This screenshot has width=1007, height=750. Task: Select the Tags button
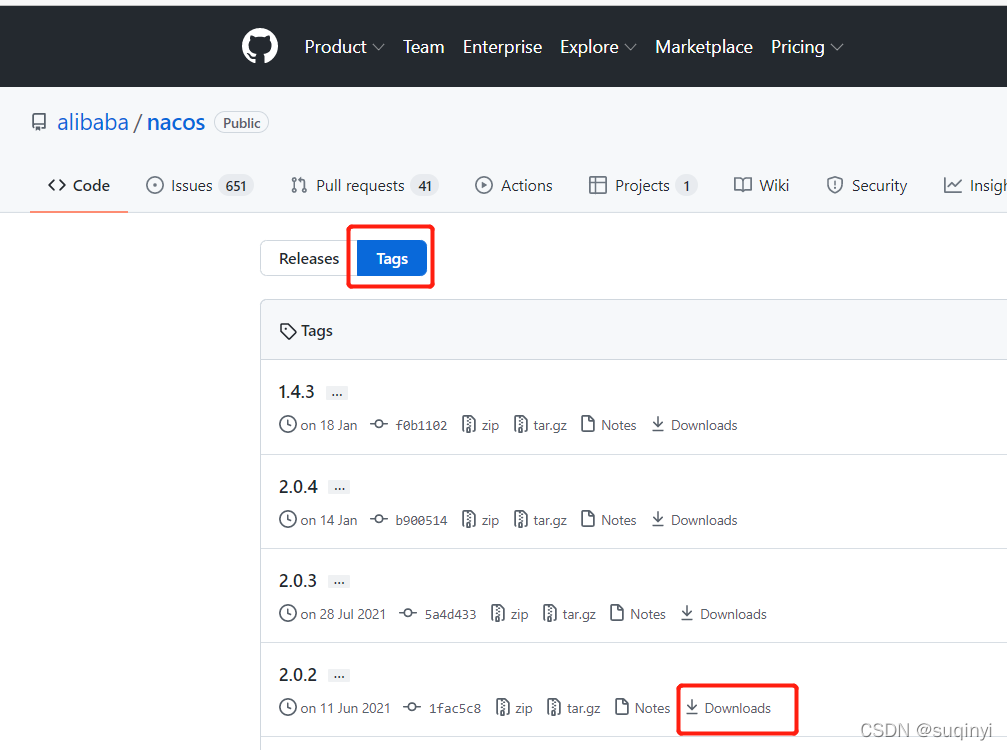(392, 258)
